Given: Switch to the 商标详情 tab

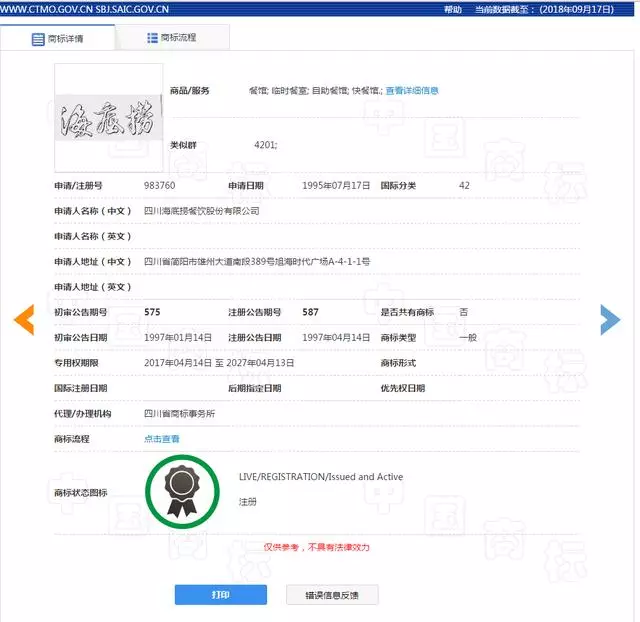Looking at the screenshot, I should [x=58, y=39].
